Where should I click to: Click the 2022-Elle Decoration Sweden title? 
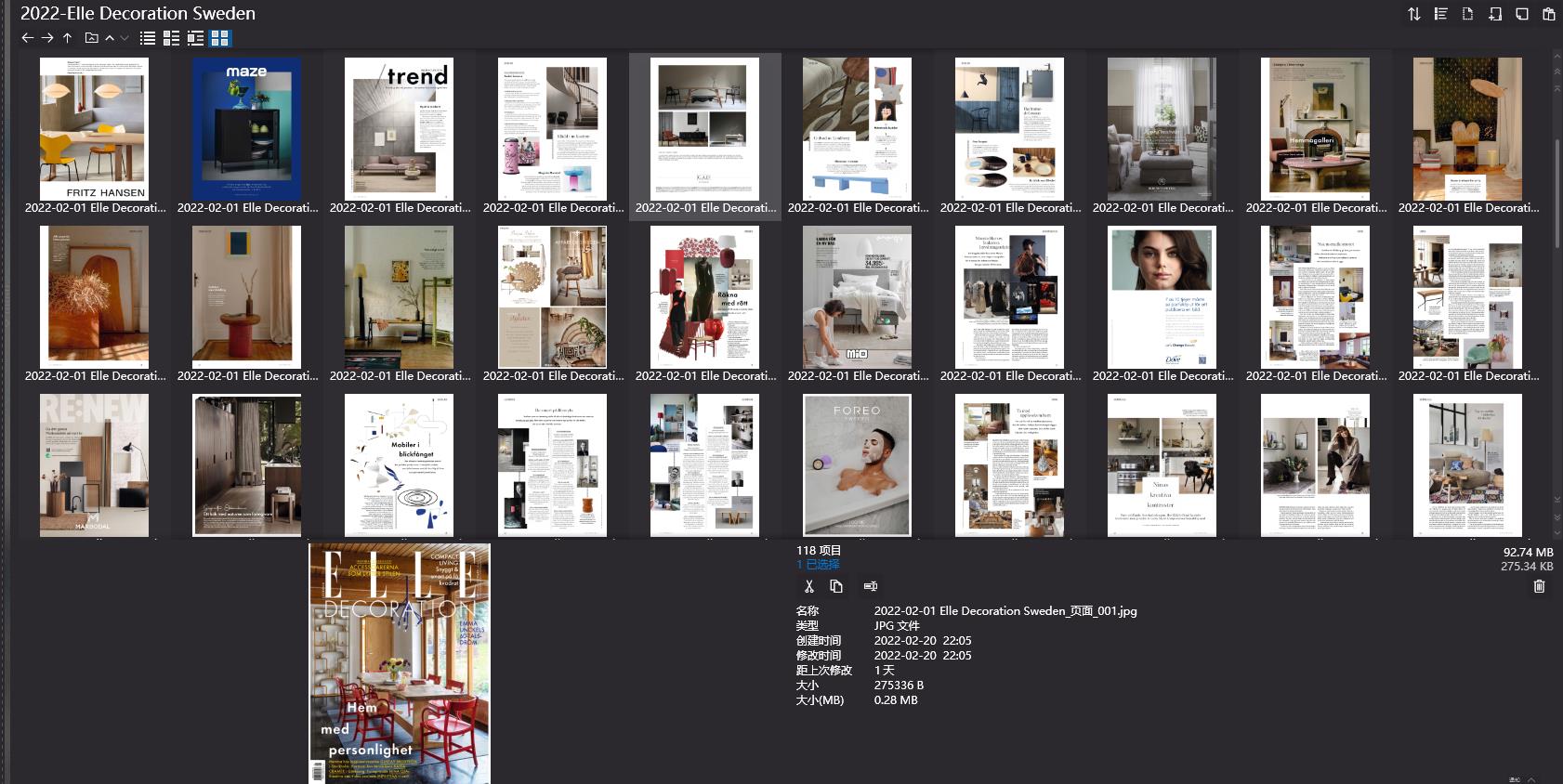tap(138, 13)
